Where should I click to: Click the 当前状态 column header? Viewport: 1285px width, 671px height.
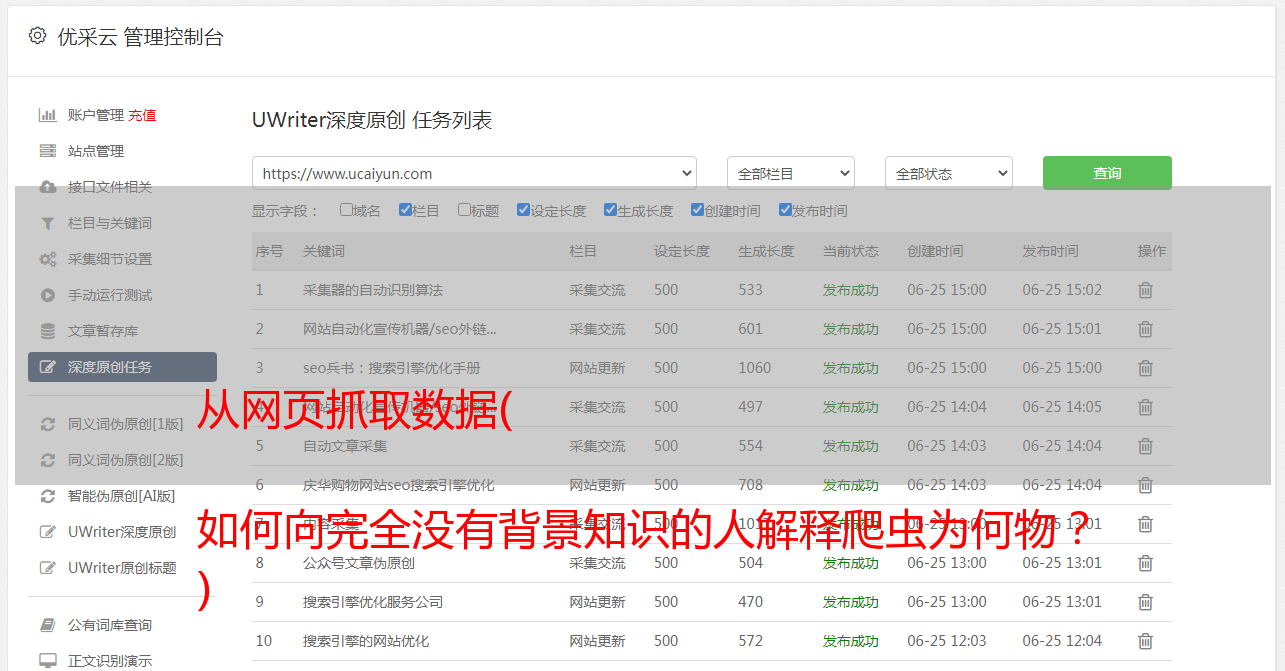851,251
